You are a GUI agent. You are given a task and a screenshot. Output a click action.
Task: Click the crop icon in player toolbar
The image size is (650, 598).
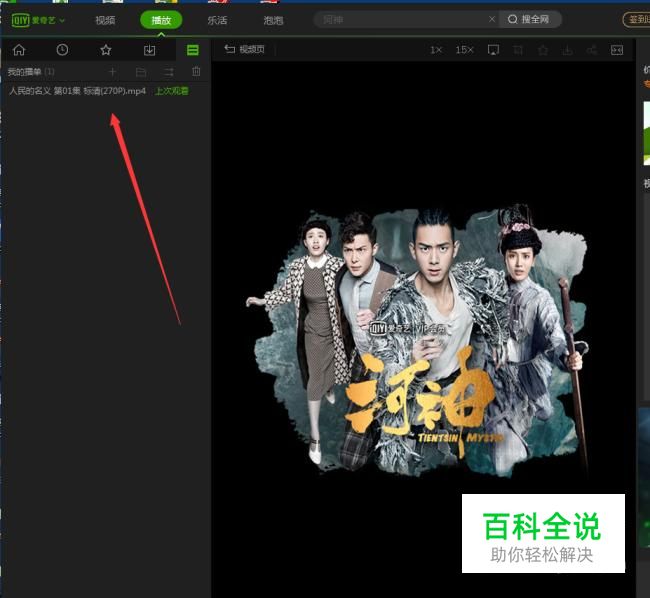coord(518,50)
